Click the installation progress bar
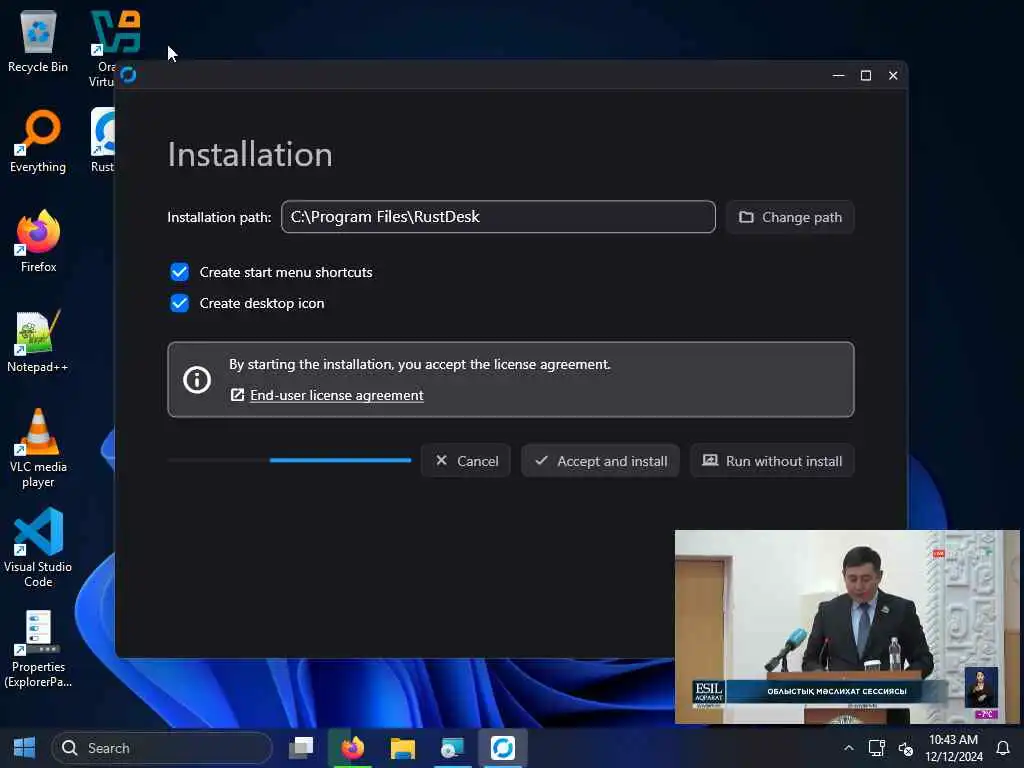The image size is (1024, 768). coord(289,460)
